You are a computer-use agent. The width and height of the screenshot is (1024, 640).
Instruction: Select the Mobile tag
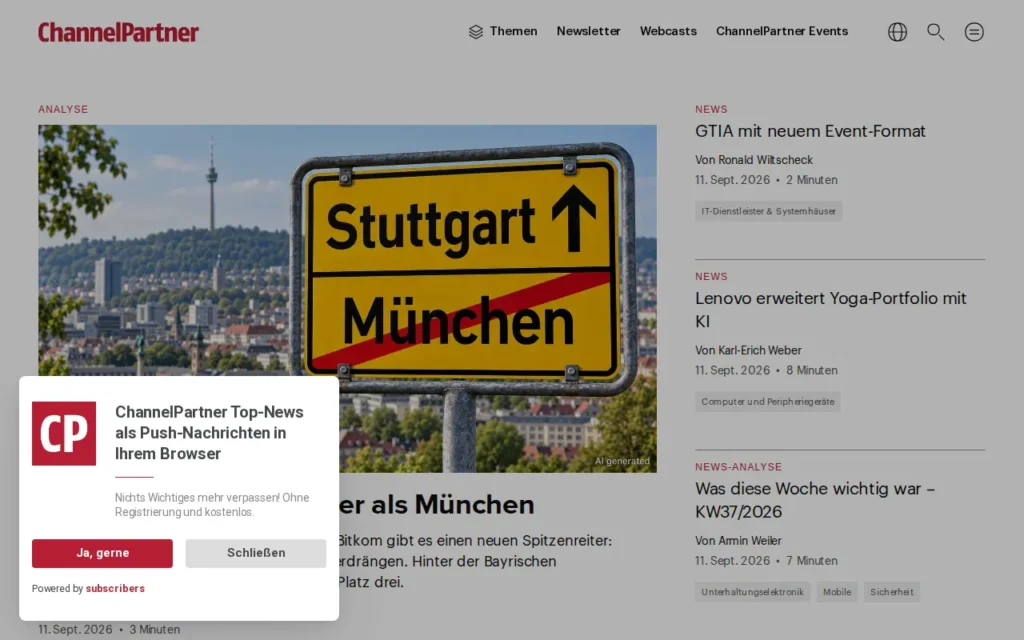click(x=837, y=592)
